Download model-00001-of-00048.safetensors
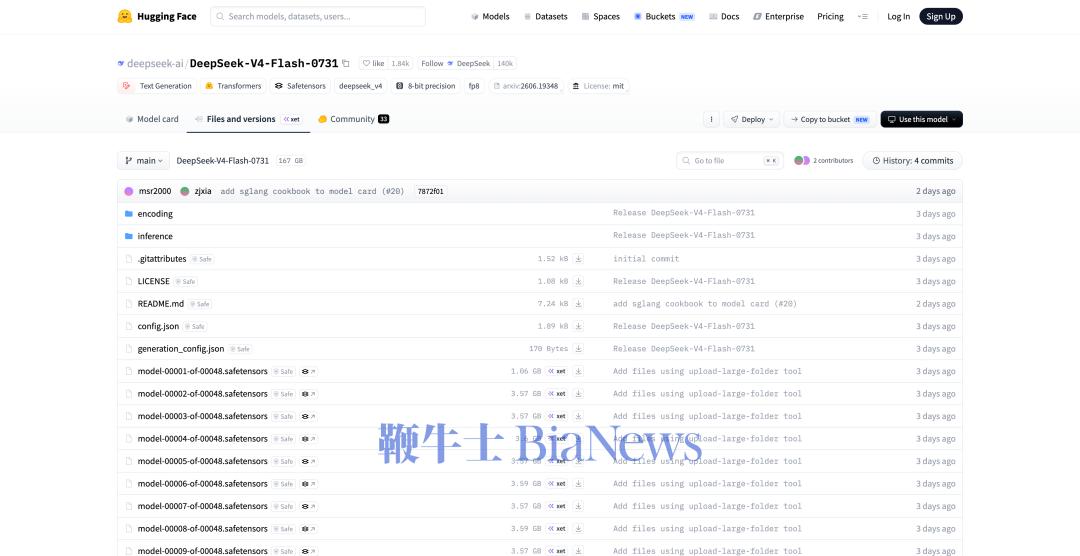Image resolution: width=1080 pixels, height=556 pixels. tap(579, 371)
